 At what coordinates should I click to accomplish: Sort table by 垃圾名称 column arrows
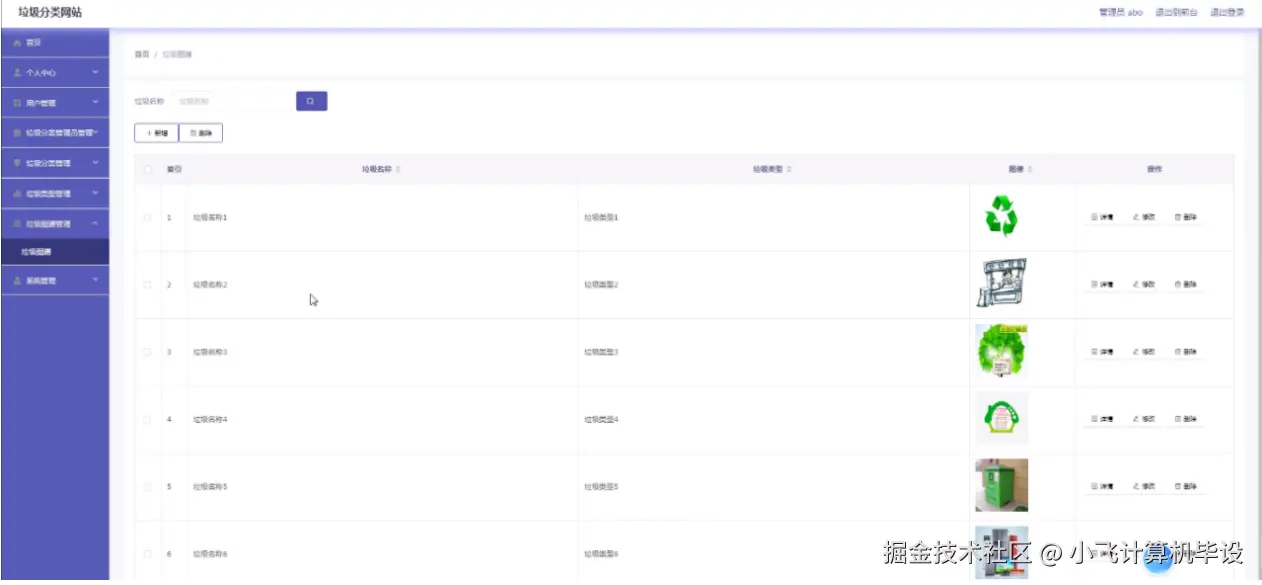398,169
